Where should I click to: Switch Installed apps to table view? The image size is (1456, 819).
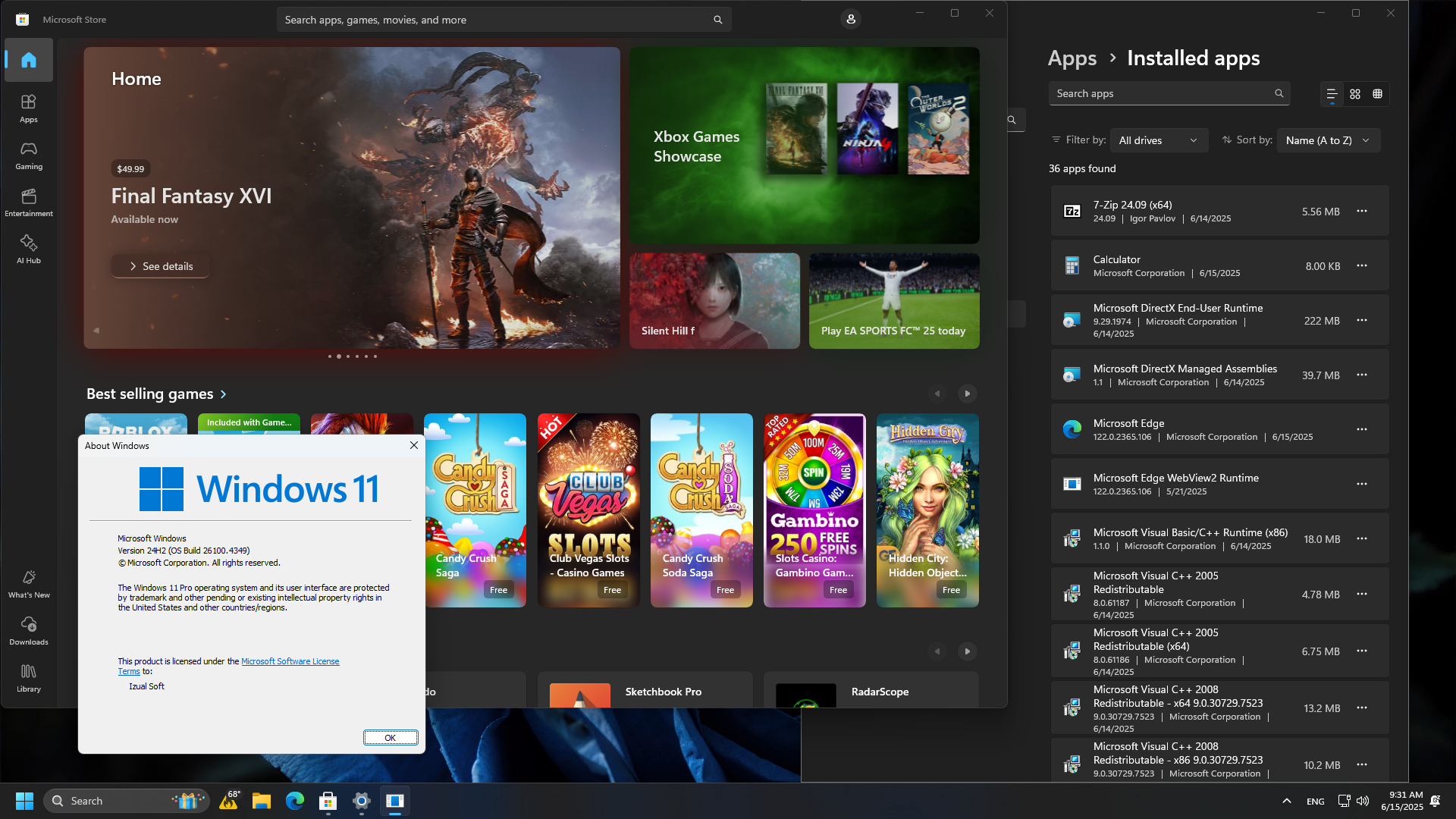pyautogui.click(x=1378, y=94)
